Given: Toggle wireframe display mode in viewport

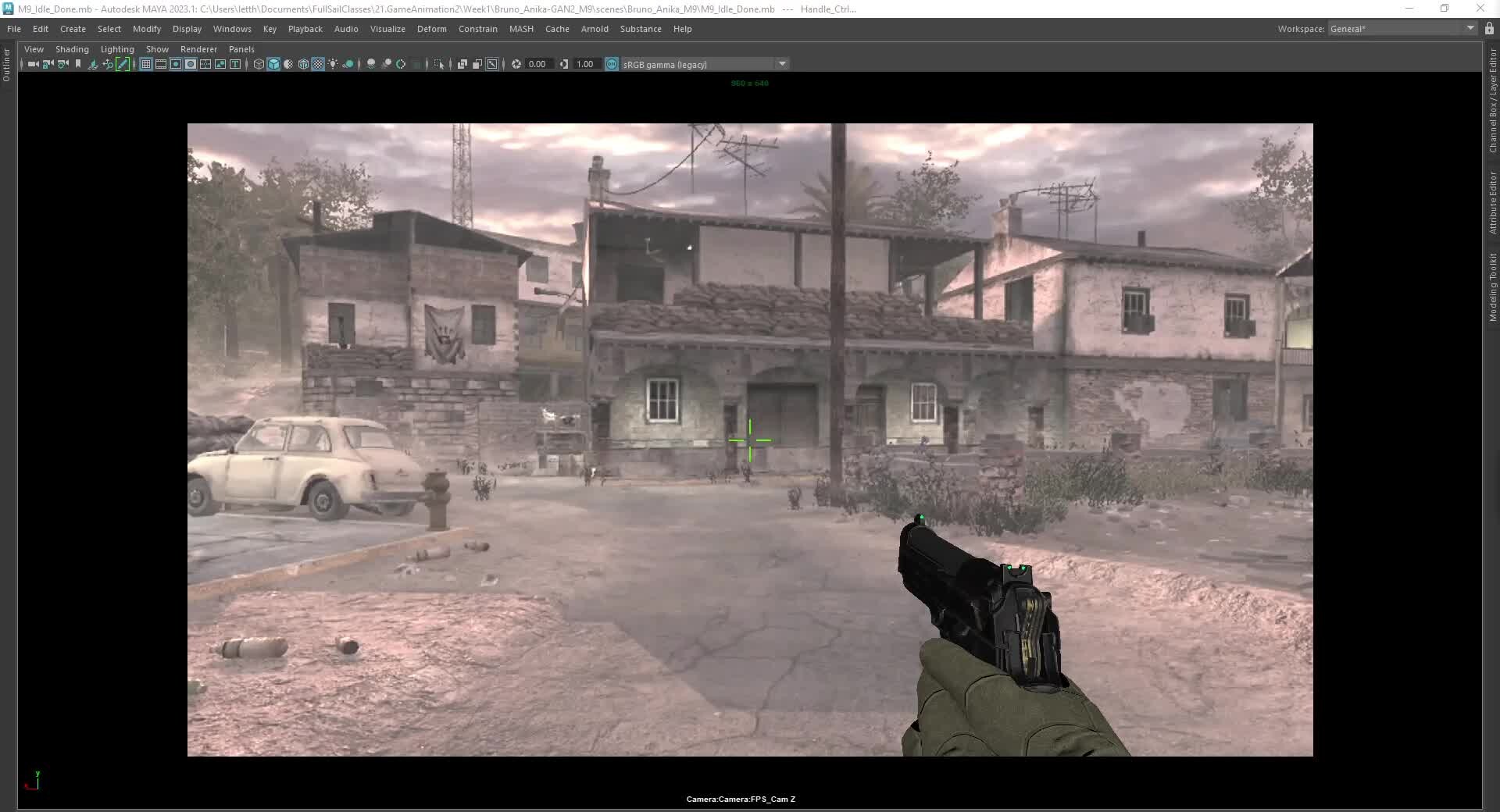Looking at the screenshot, I should (259, 64).
